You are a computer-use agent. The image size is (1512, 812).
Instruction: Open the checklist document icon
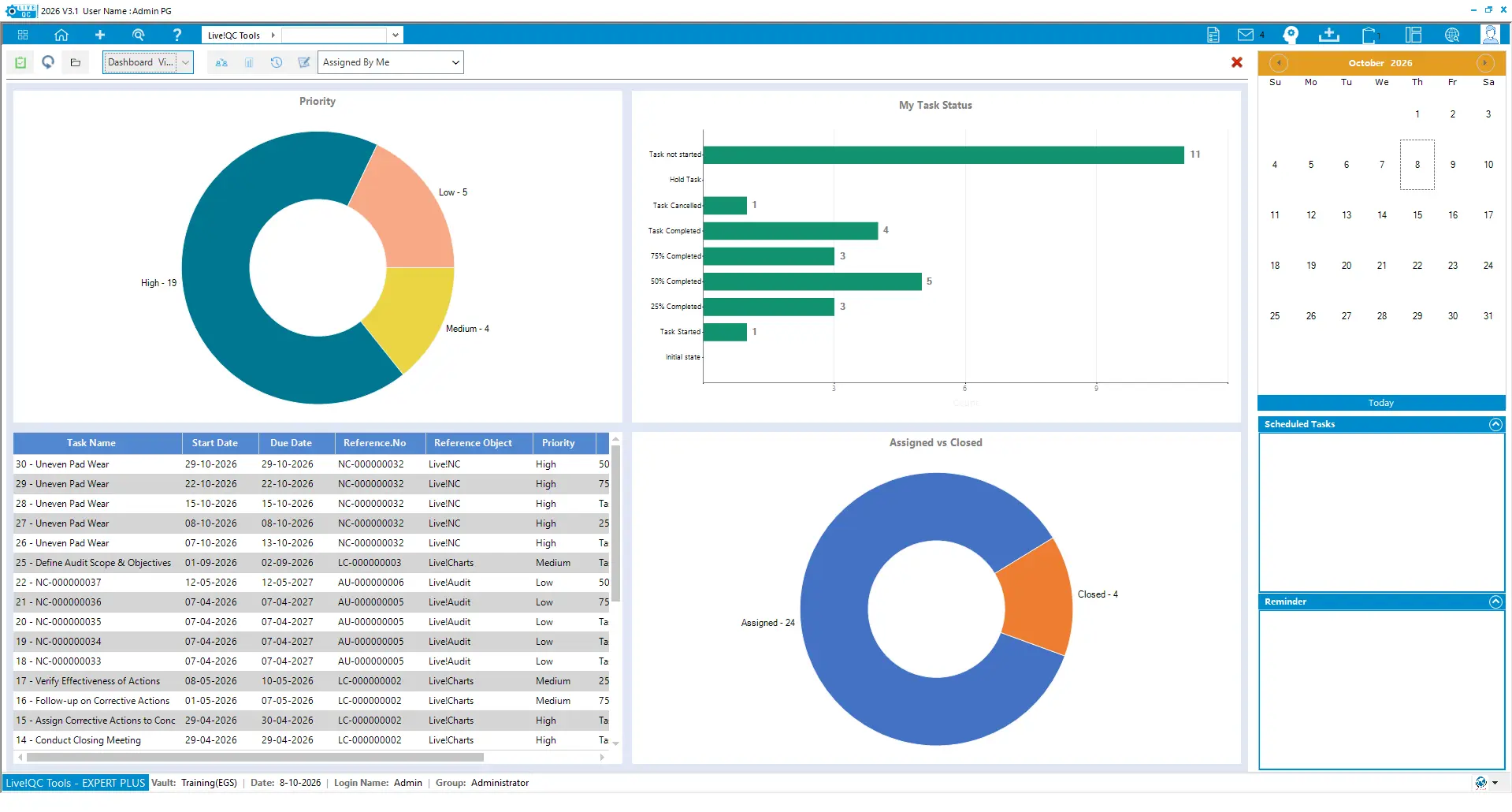pyautogui.click(x=1213, y=35)
